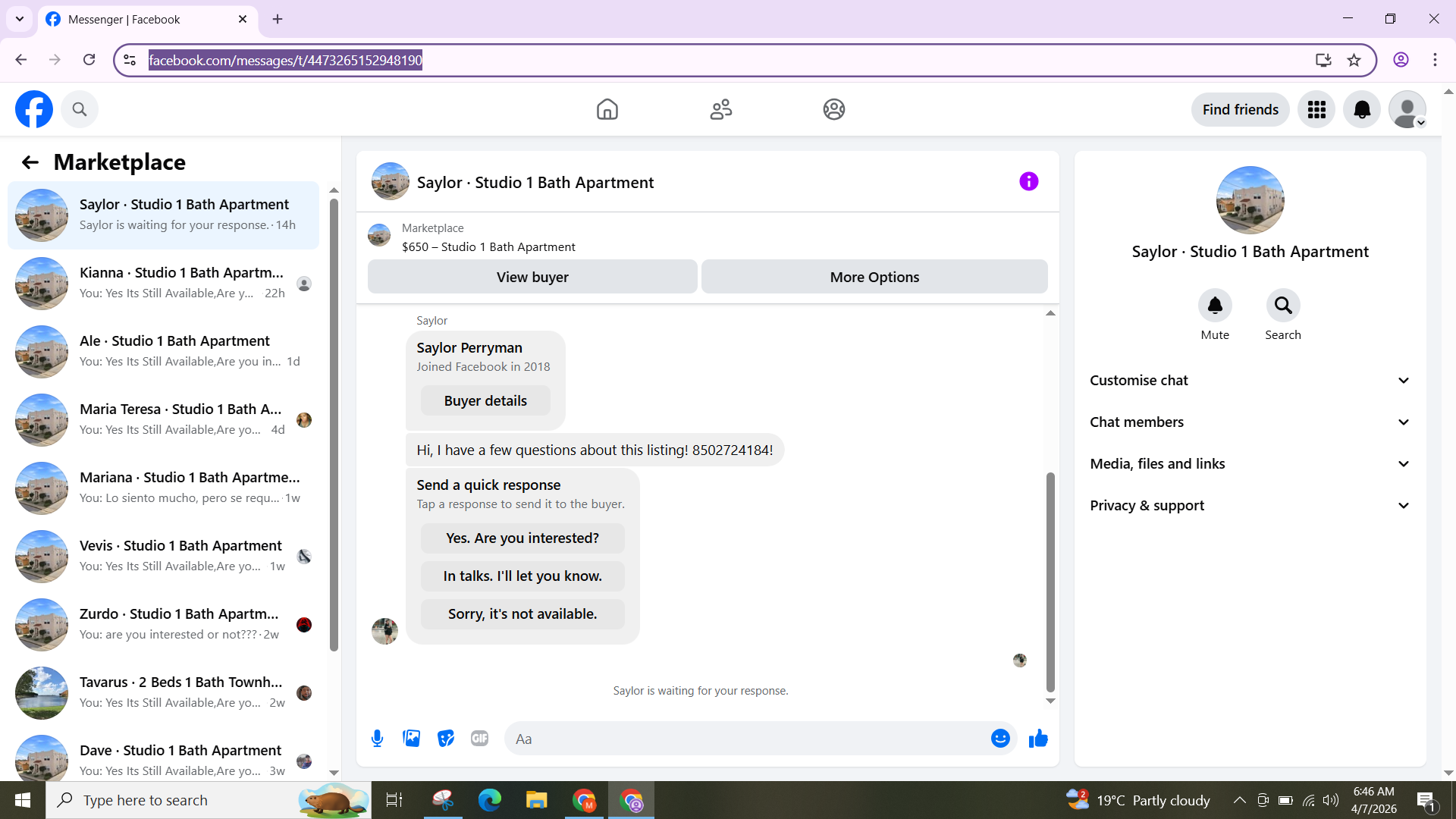Click Find friends button
Screen dimensions: 1456x819
(x=1240, y=109)
